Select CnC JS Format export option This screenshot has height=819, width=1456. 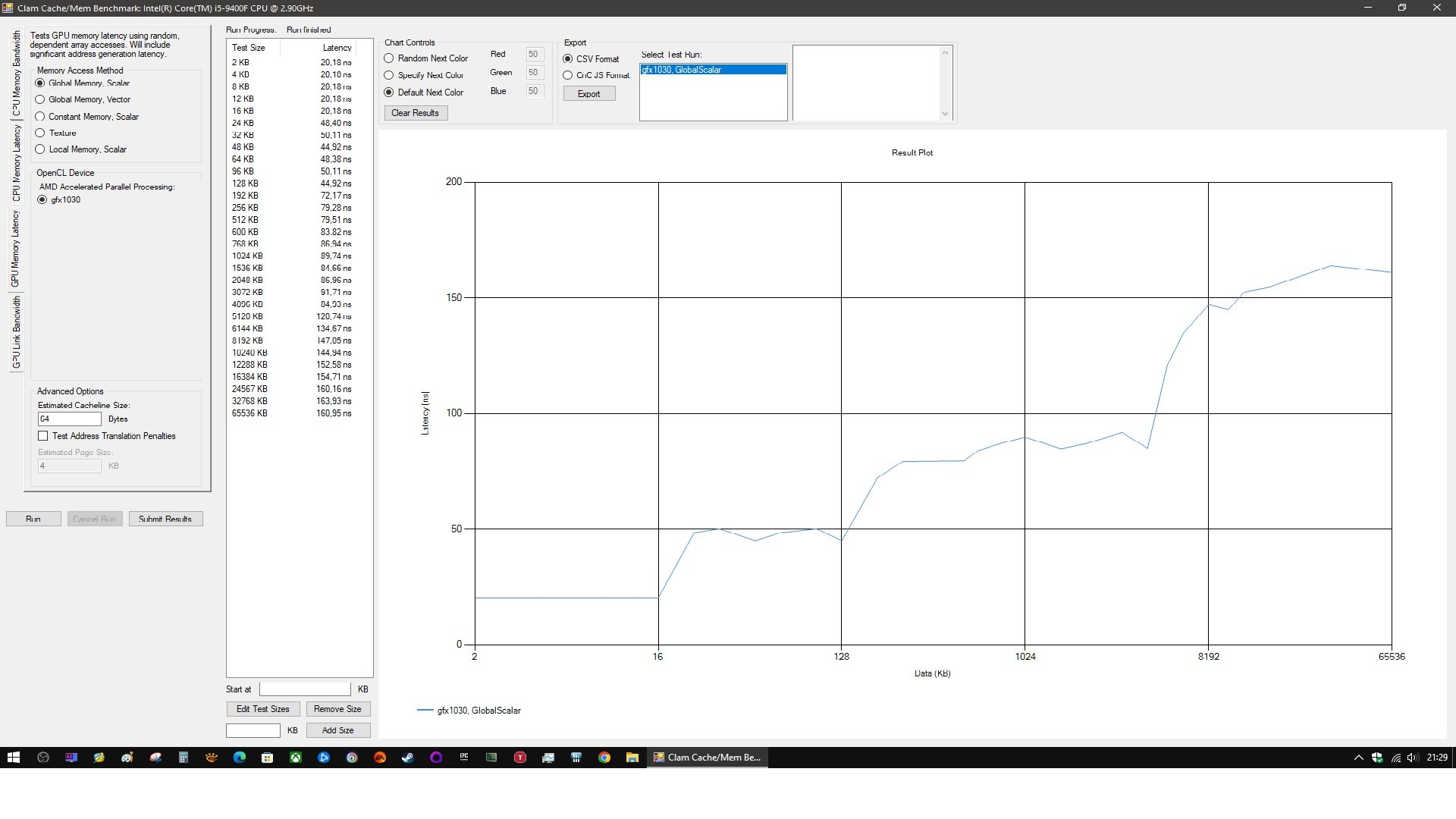(x=568, y=75)
